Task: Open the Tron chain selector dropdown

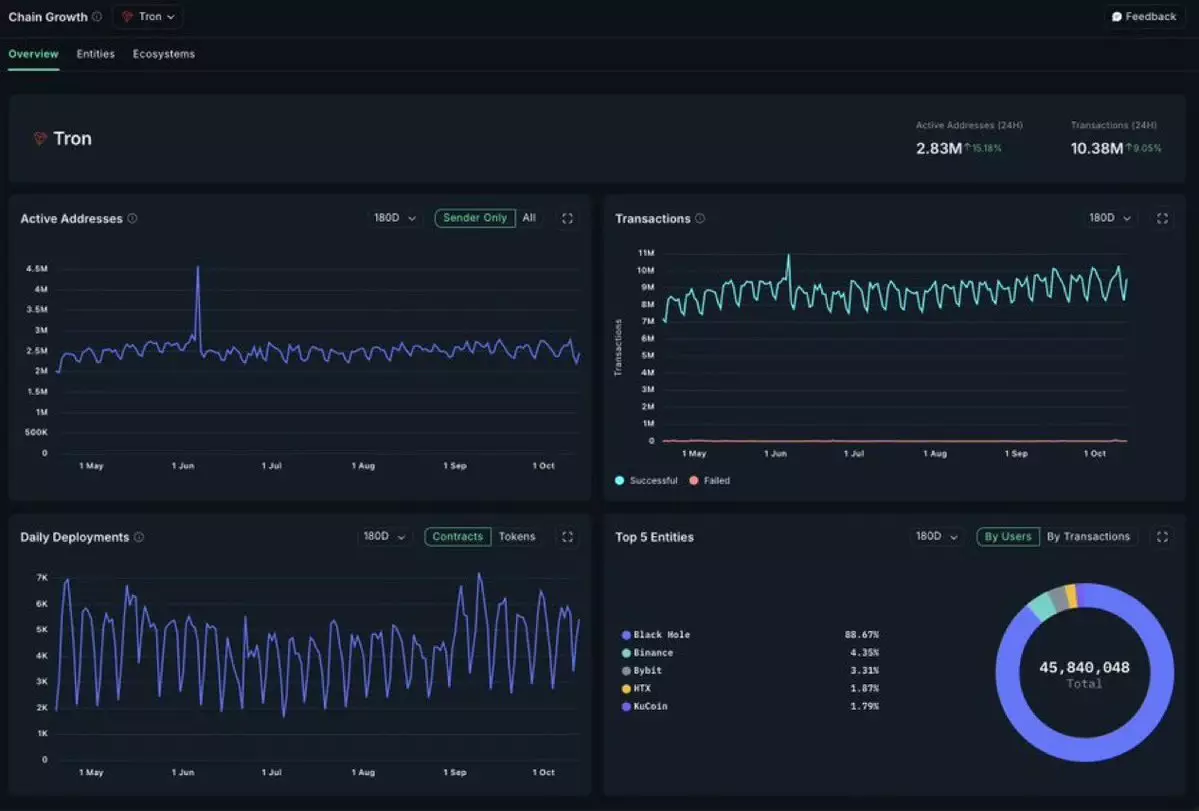Action: point(148,17)
